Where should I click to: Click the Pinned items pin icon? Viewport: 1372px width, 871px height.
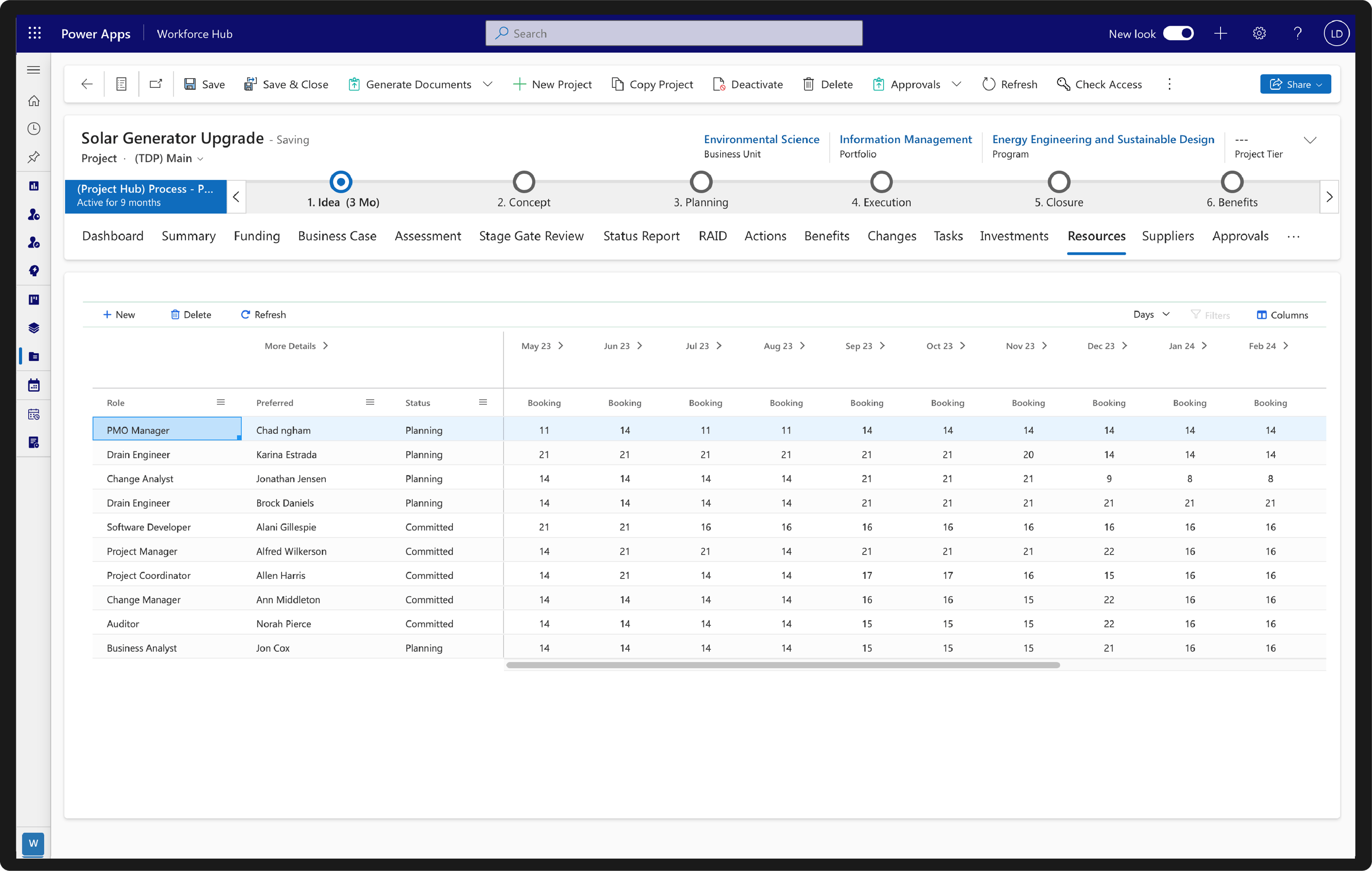coord(33,157)
